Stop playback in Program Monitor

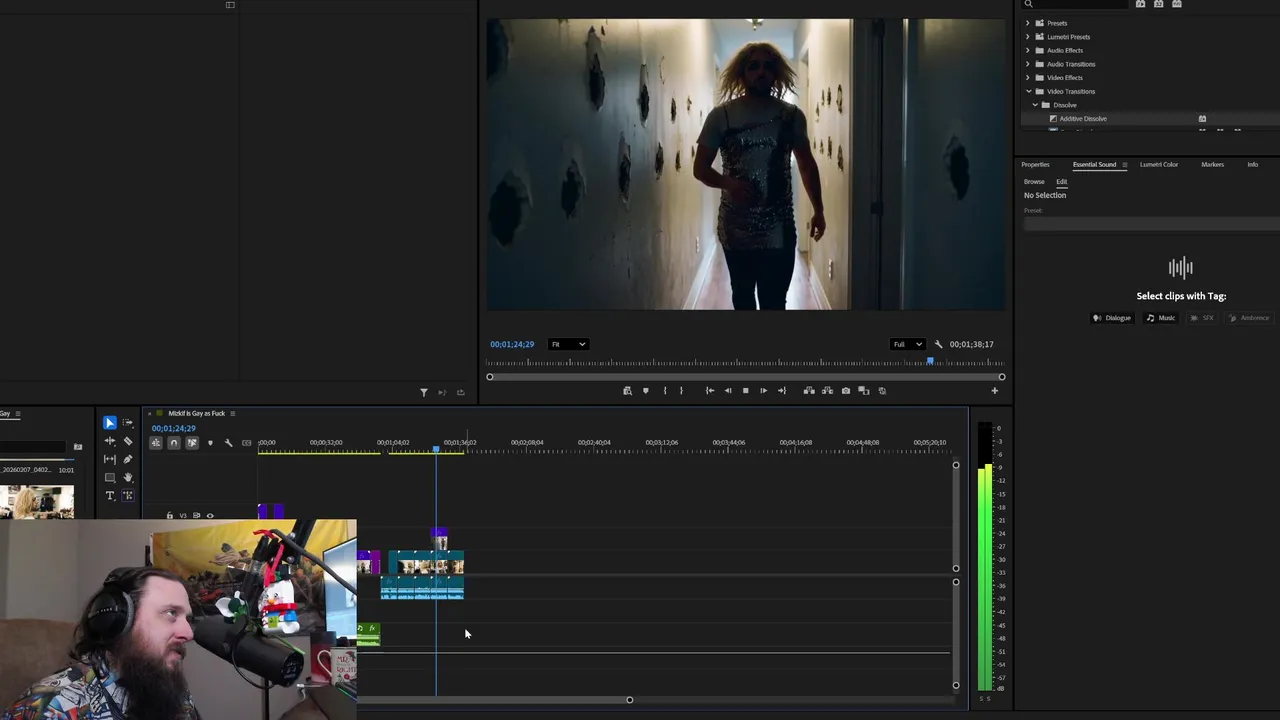(745, 391)
